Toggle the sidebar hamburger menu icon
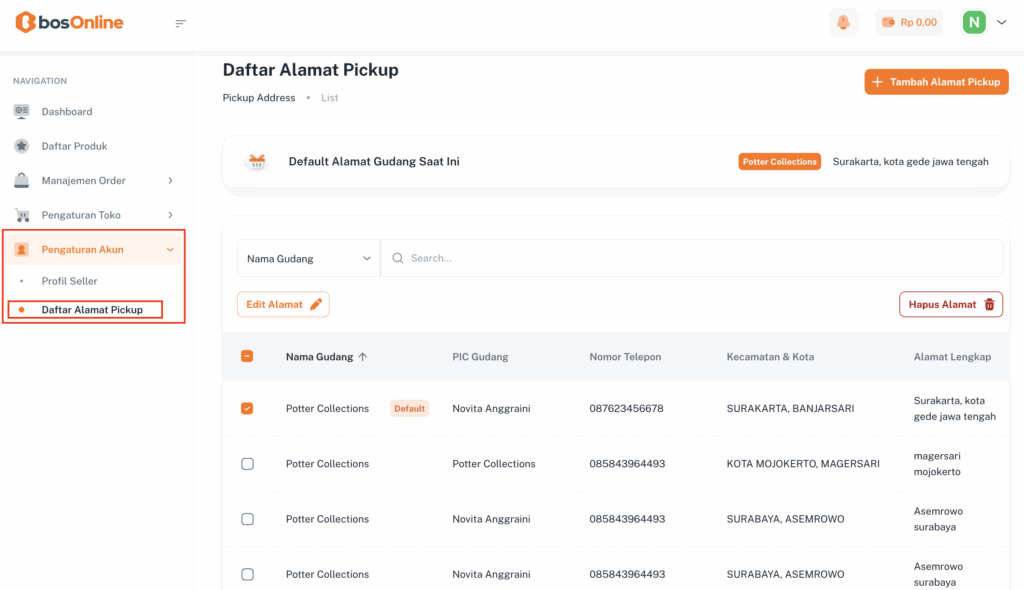Viewport: 1024px width, 590px height. tap(181, 23)
